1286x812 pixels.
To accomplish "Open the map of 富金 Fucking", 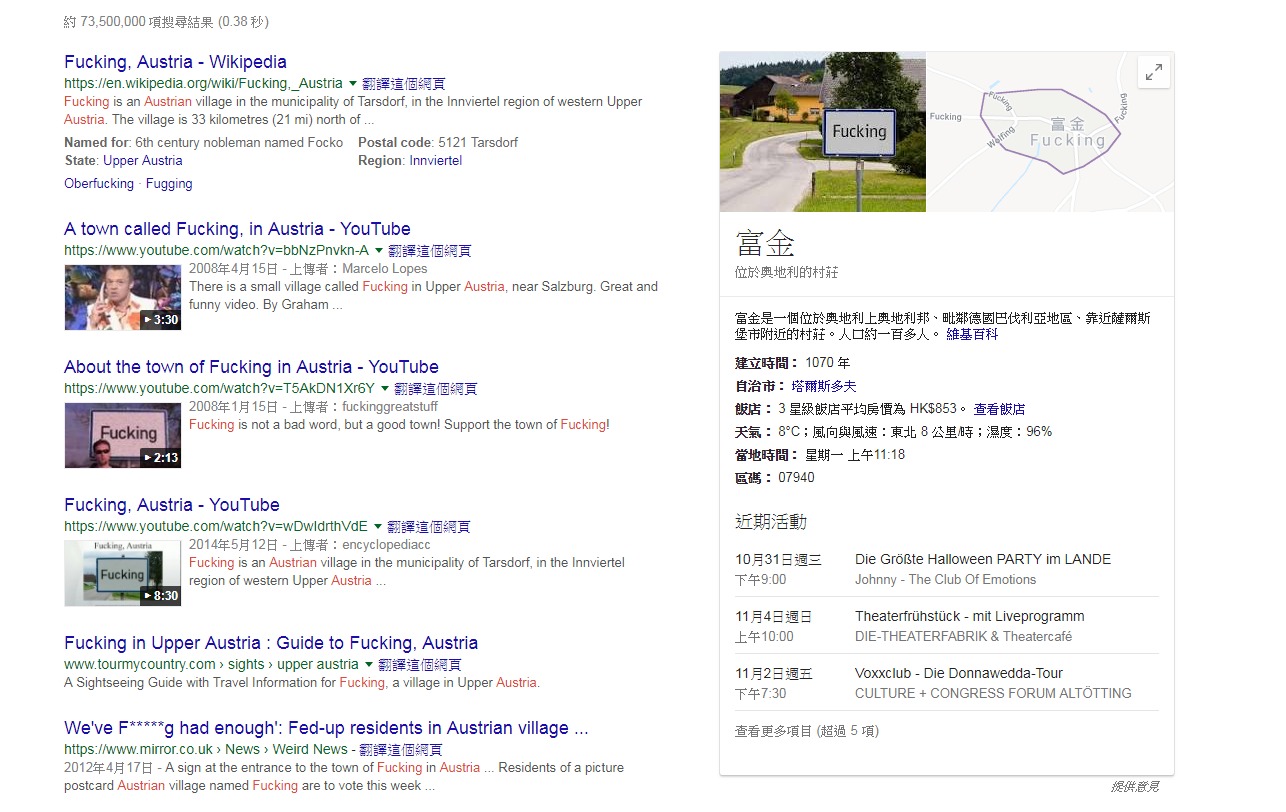I will (1050, 132).
